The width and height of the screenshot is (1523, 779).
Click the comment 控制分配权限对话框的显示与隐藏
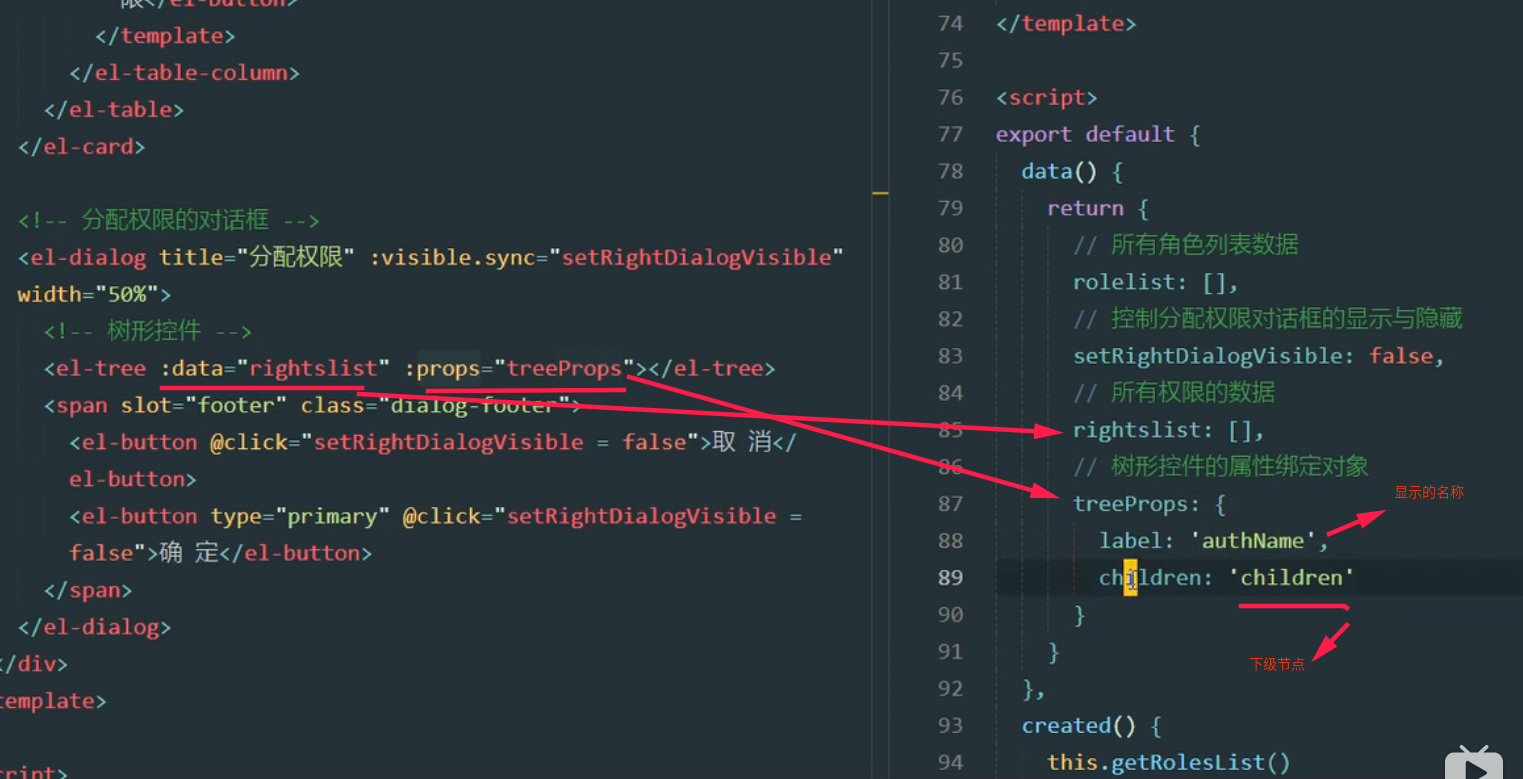(1268, 319)
